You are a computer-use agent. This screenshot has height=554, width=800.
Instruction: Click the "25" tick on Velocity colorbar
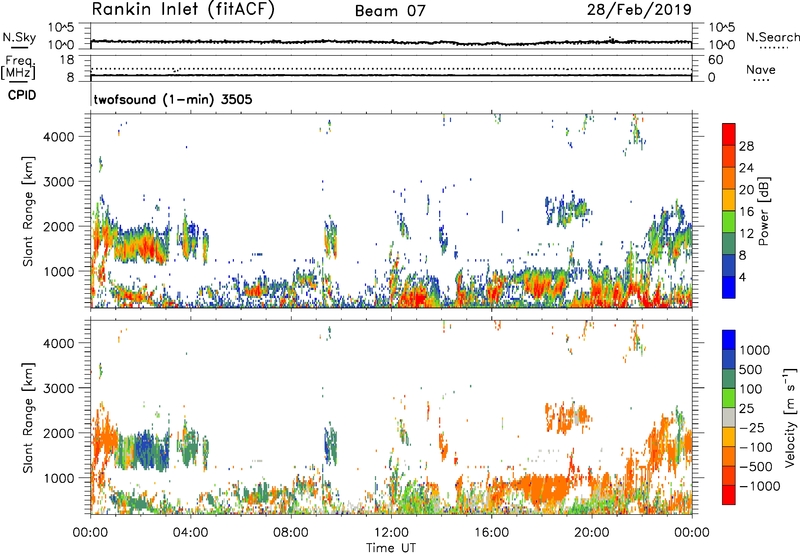[x=747, y=409]
